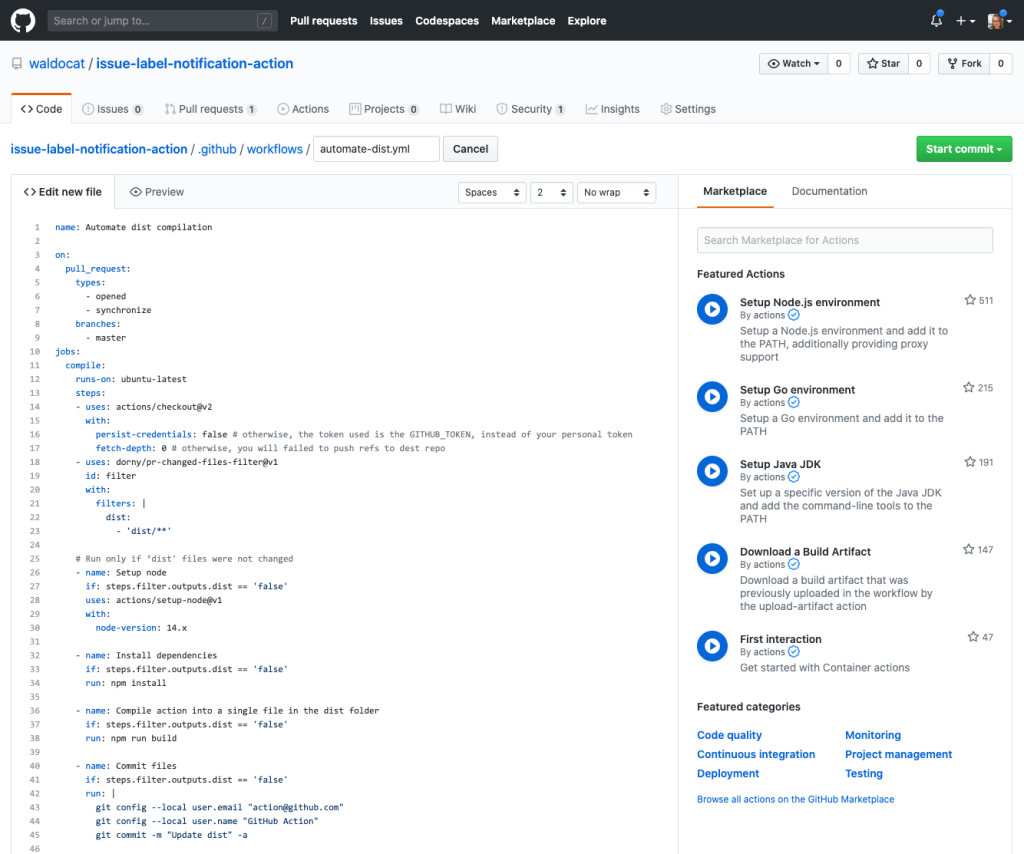Open the Spaces indentation dropdown
Screen dimensions: 1024x854
[x=492, y=192]
